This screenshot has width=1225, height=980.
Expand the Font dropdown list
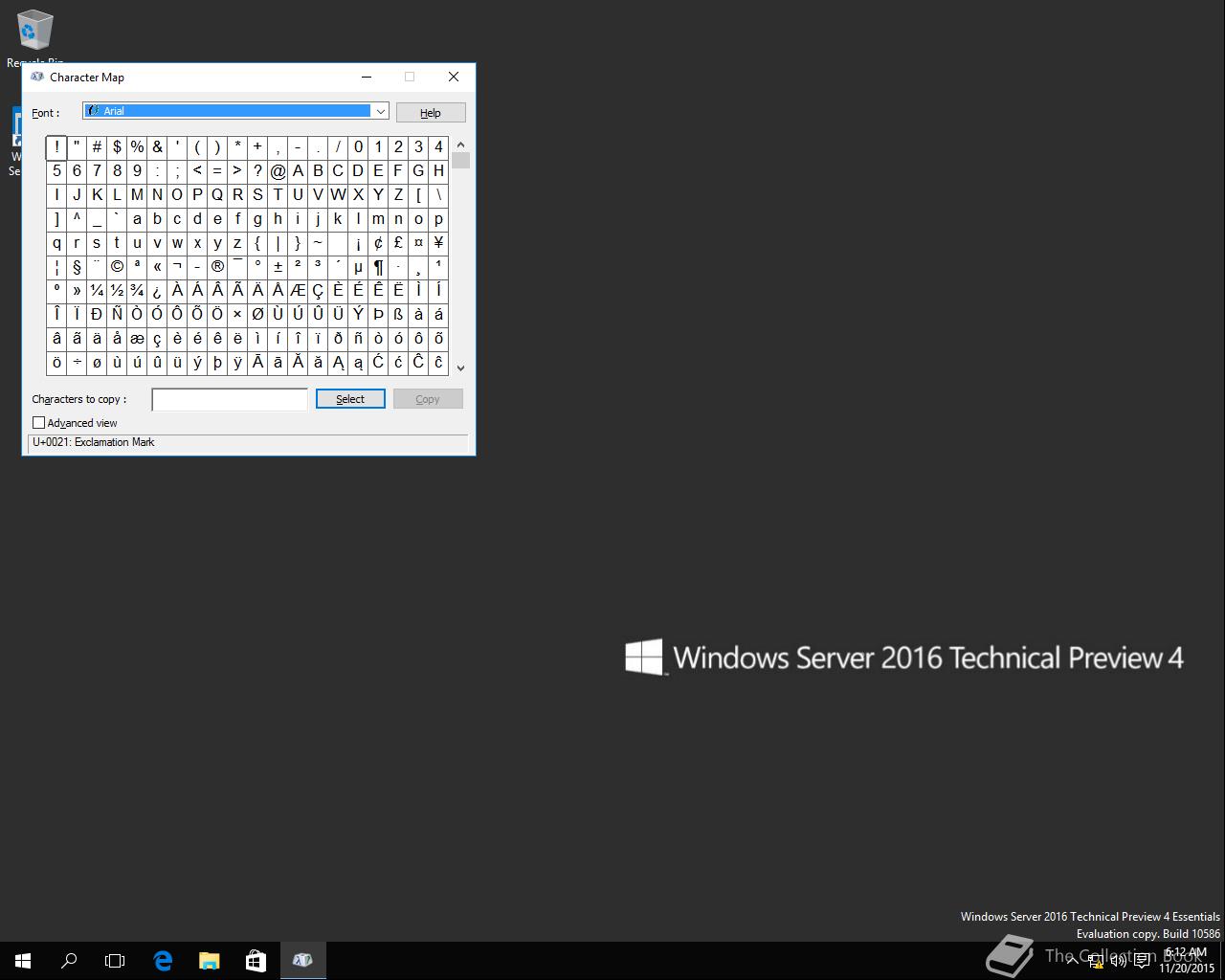[x=380, y=111]
